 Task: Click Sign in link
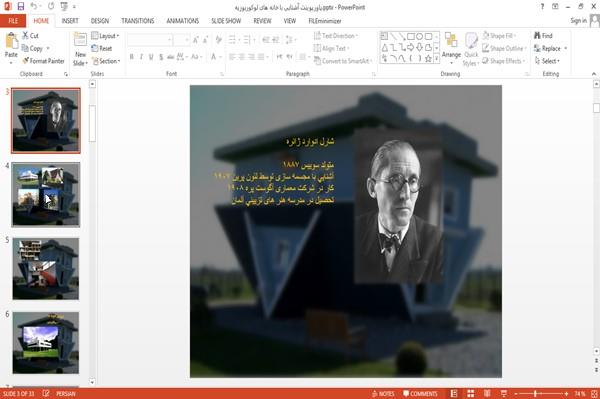pos(578,21)
